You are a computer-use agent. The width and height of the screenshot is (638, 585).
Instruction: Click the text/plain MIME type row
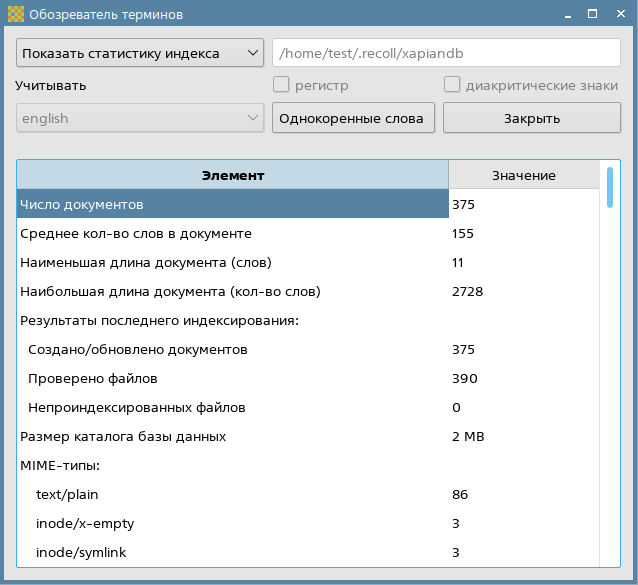[232, 494]
